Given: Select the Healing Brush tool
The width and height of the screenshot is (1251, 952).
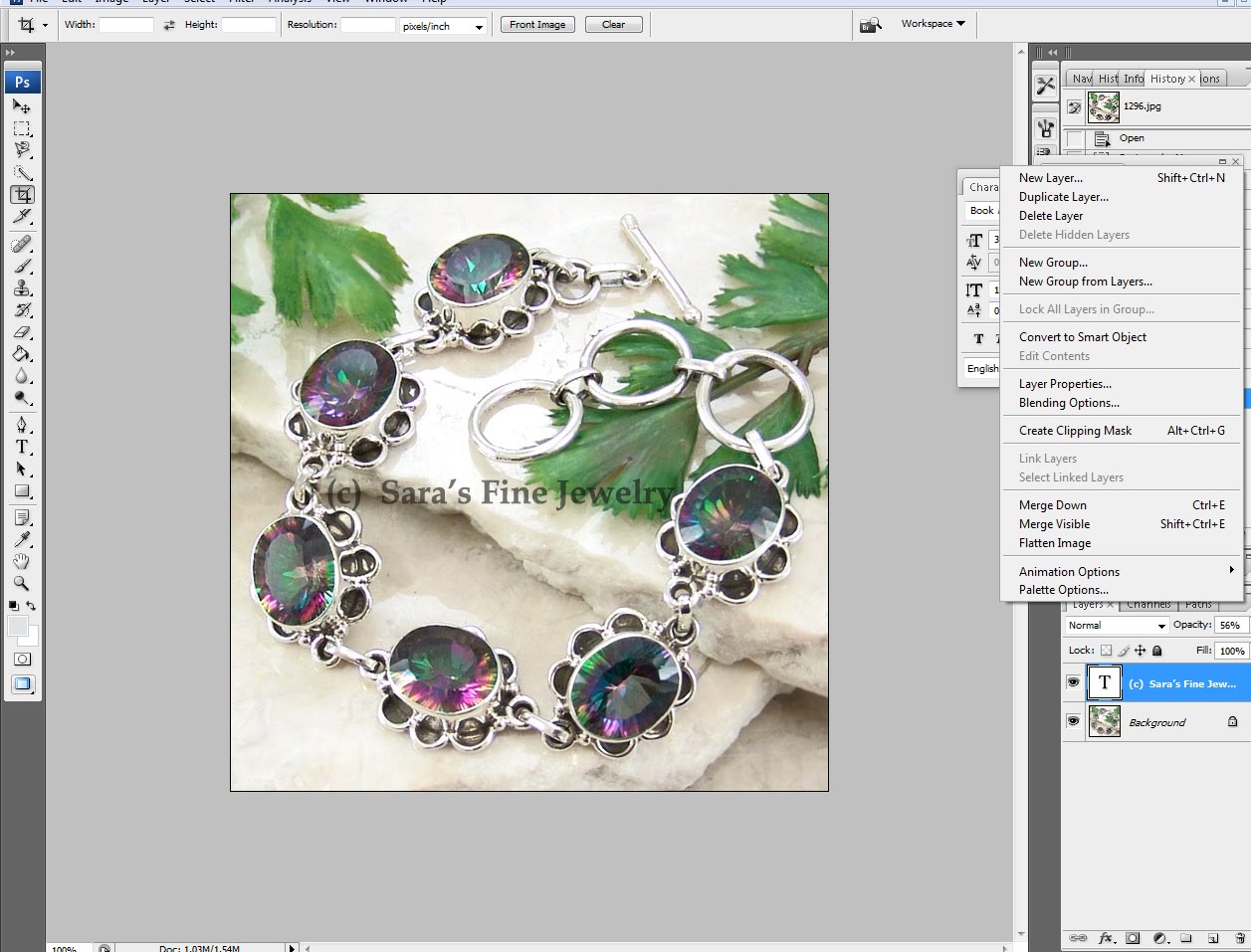Looking at the screenshot, I should [x=22, y=244].
